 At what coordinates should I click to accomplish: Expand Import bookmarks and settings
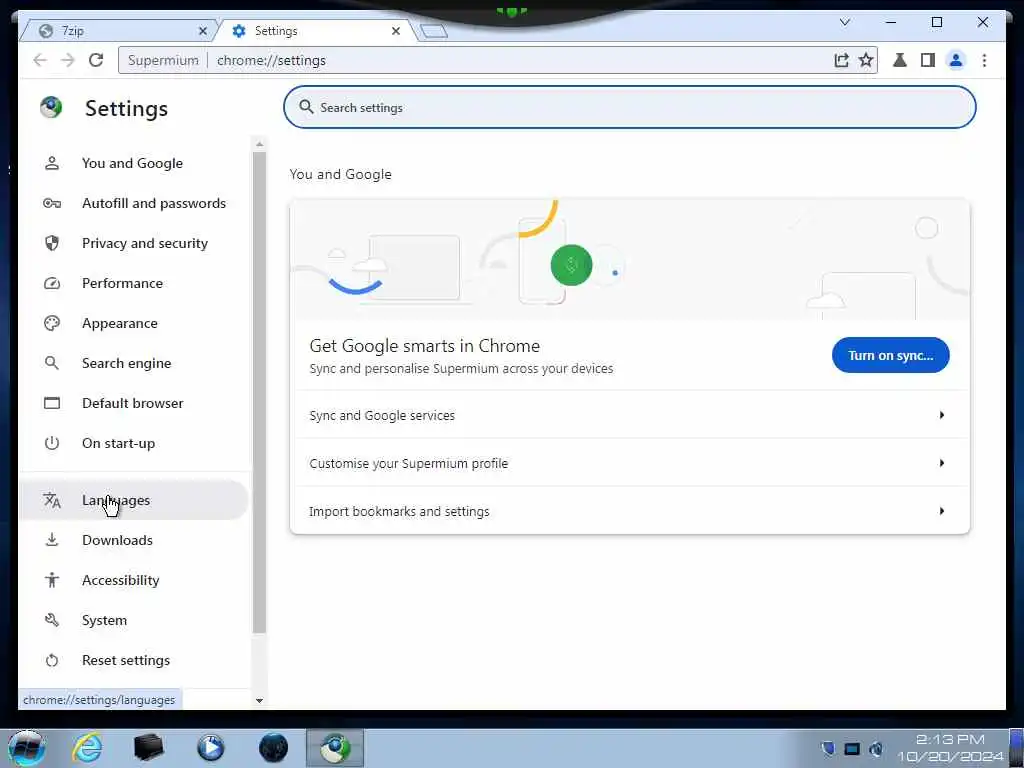click(630, 511)
